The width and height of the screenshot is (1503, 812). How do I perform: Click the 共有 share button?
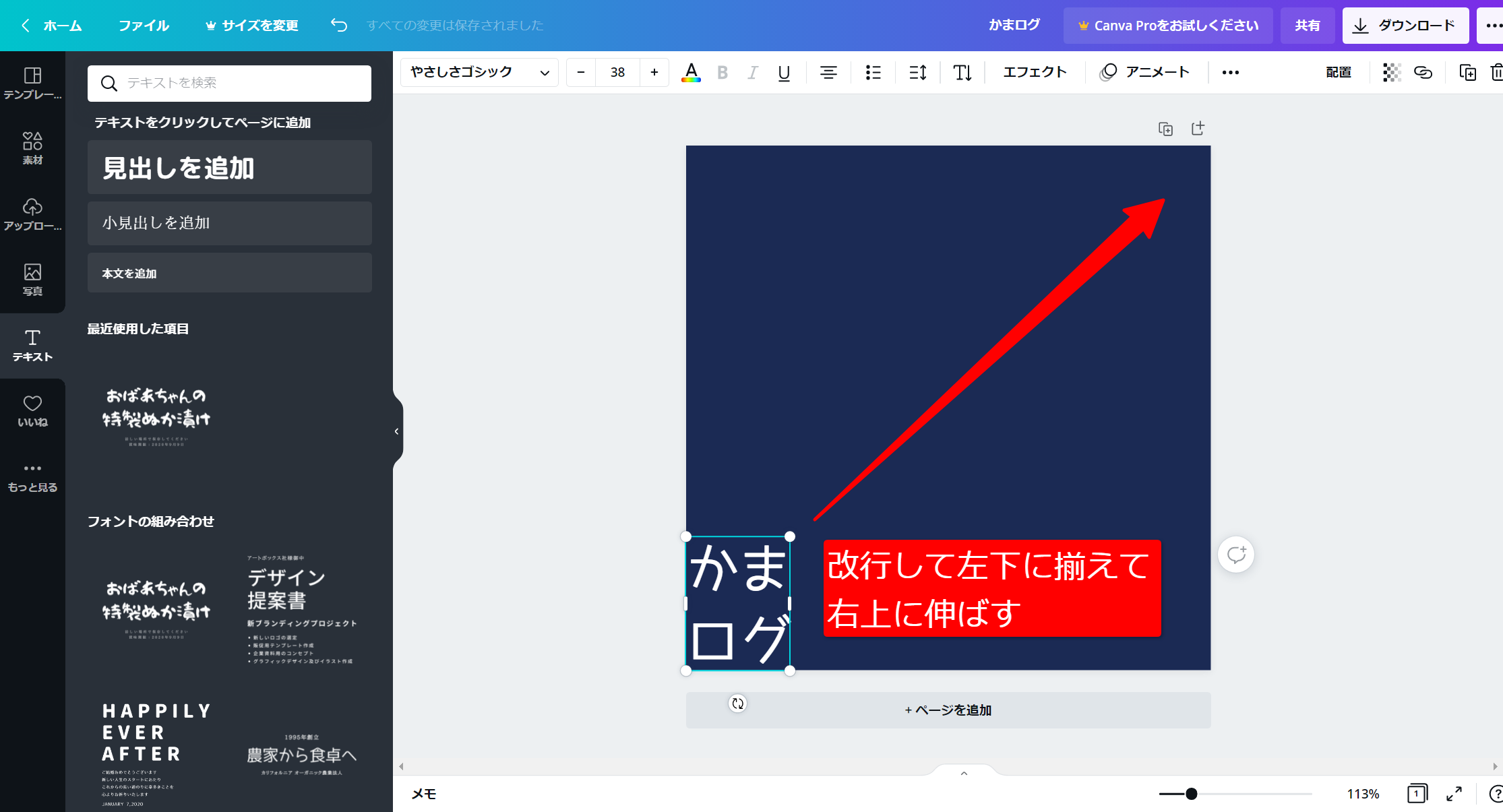1307,26
